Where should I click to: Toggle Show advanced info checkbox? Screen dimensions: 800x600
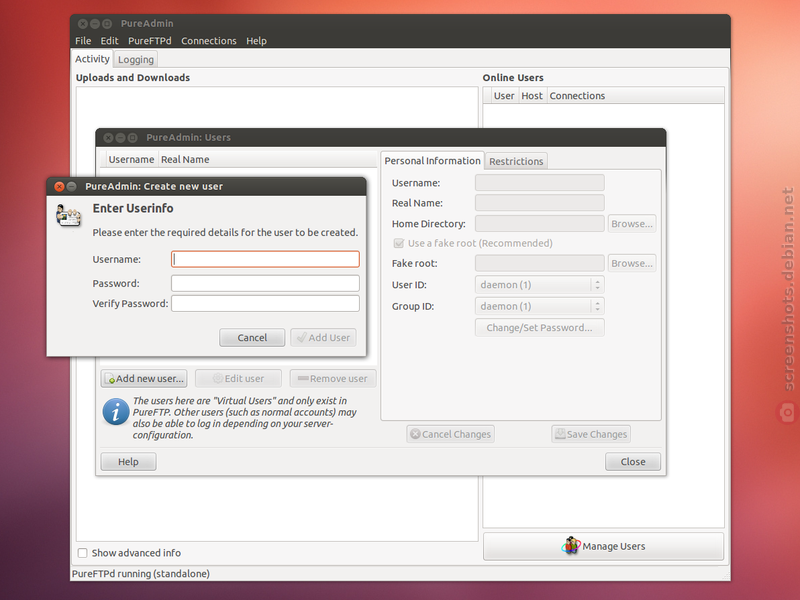tap(83, 553)
